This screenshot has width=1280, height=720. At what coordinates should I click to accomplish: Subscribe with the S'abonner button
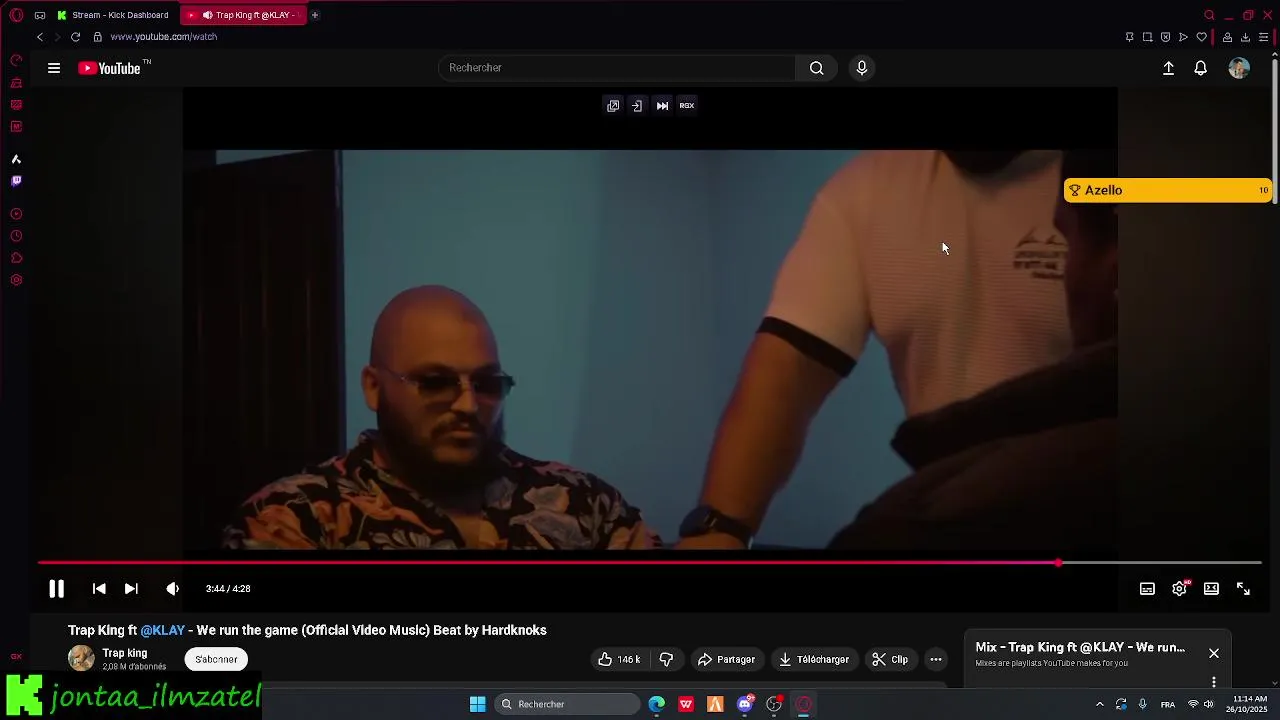[216, 660]
